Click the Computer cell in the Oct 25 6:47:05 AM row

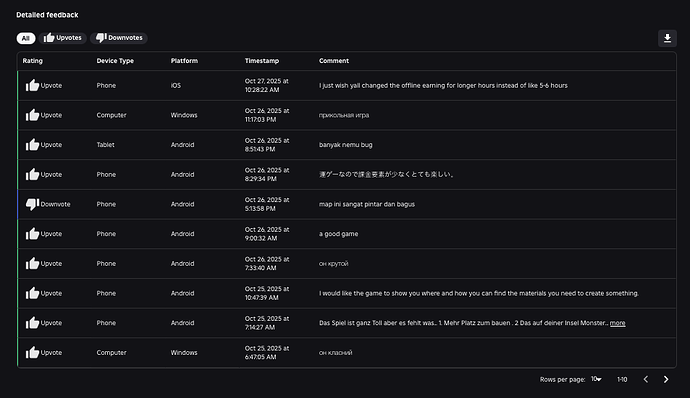(x=111, y=353)
